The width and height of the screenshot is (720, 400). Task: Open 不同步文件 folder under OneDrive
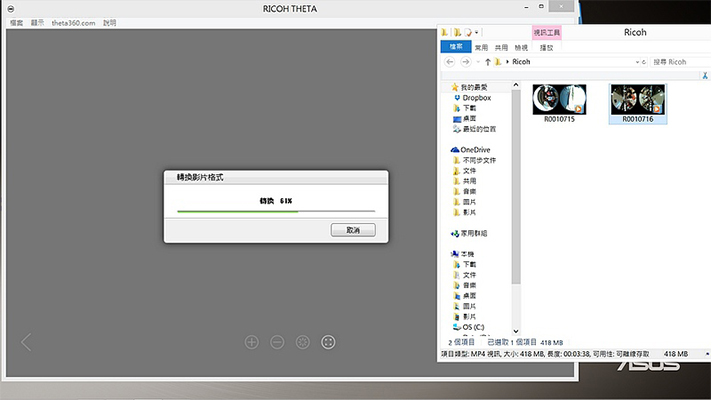click(479, 160)
